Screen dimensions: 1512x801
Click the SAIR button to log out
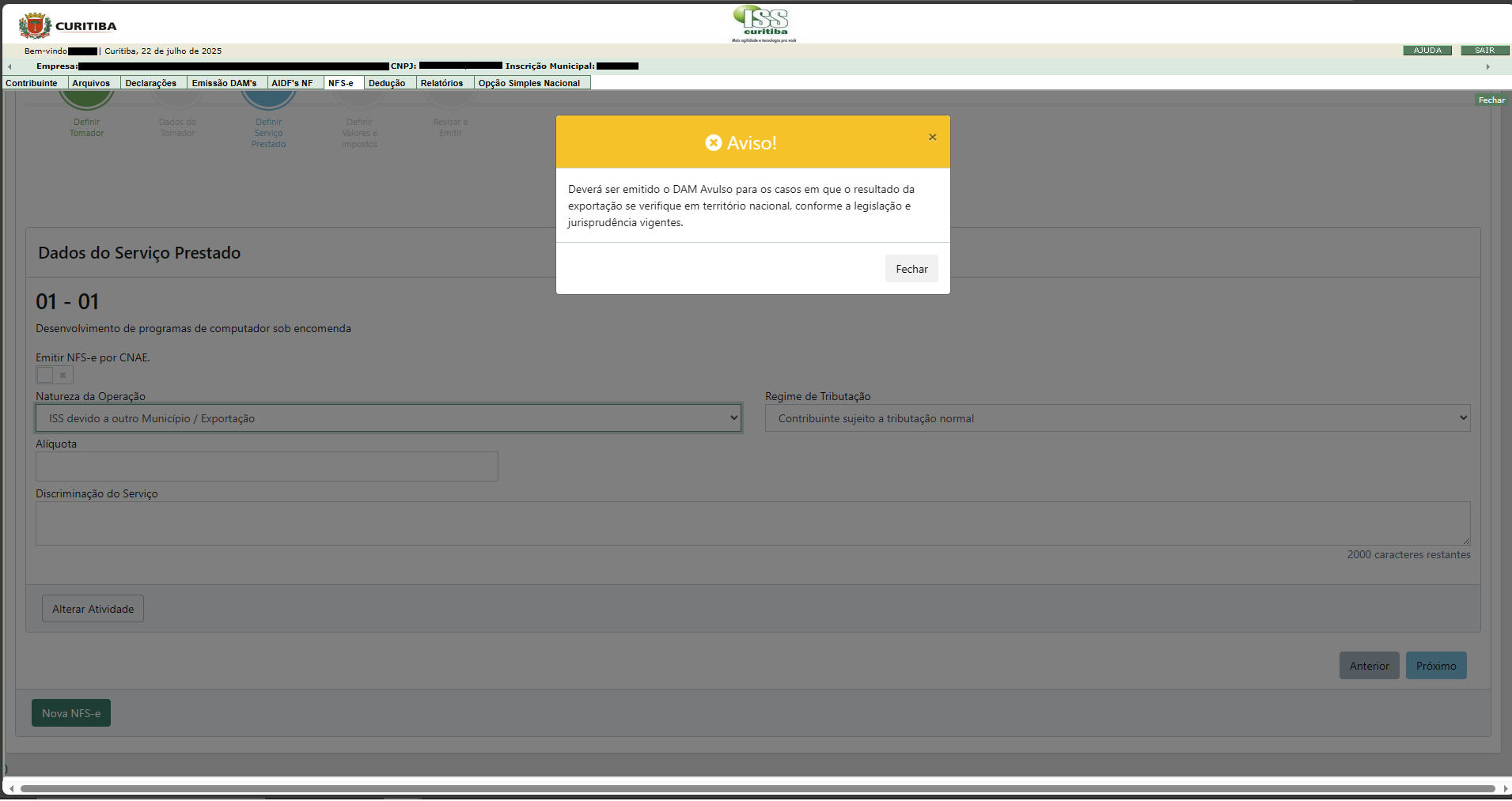tap(1484, 51)
